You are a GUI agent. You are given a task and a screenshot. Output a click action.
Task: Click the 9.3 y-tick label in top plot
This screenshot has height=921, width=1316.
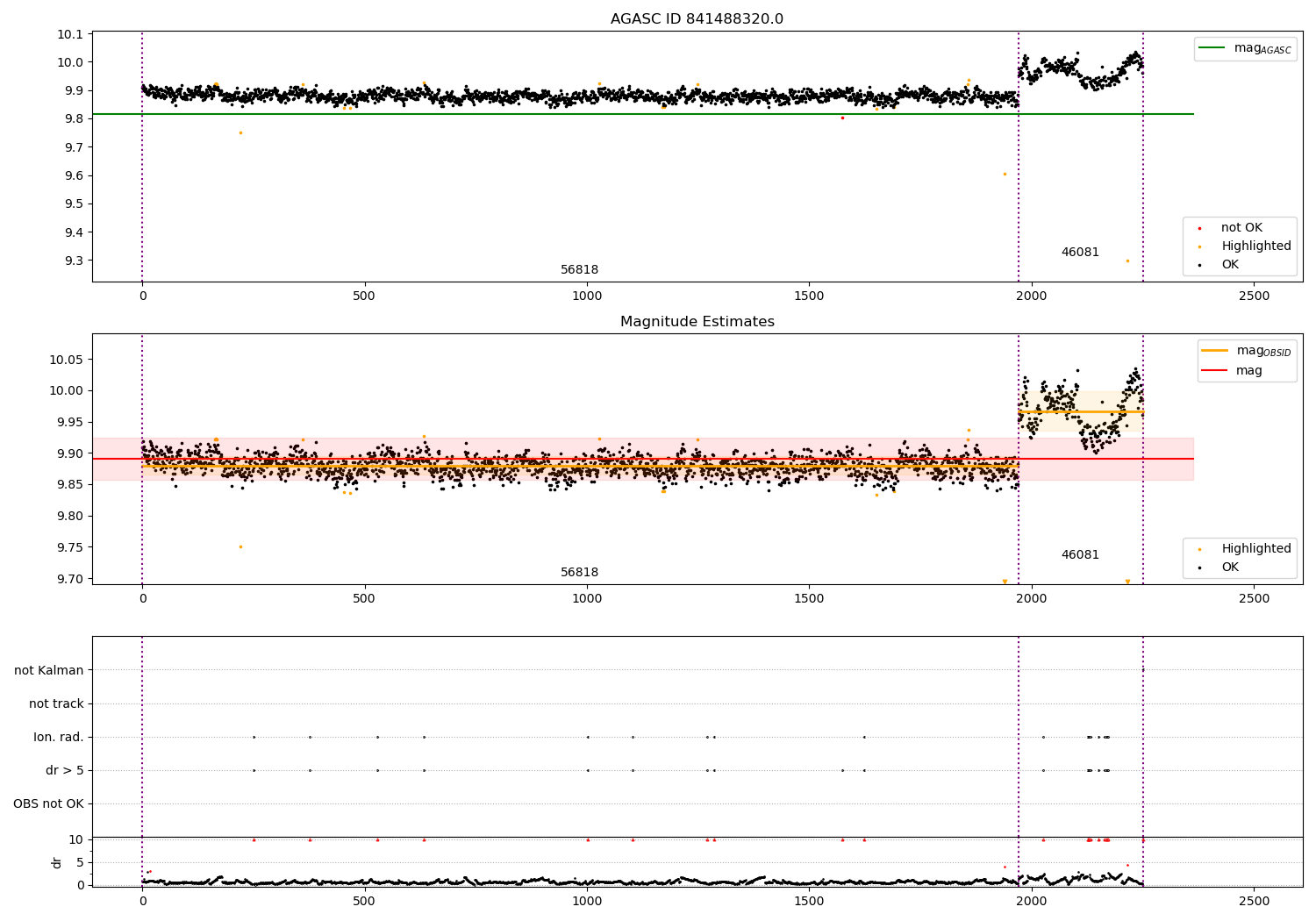click(73, 261)
